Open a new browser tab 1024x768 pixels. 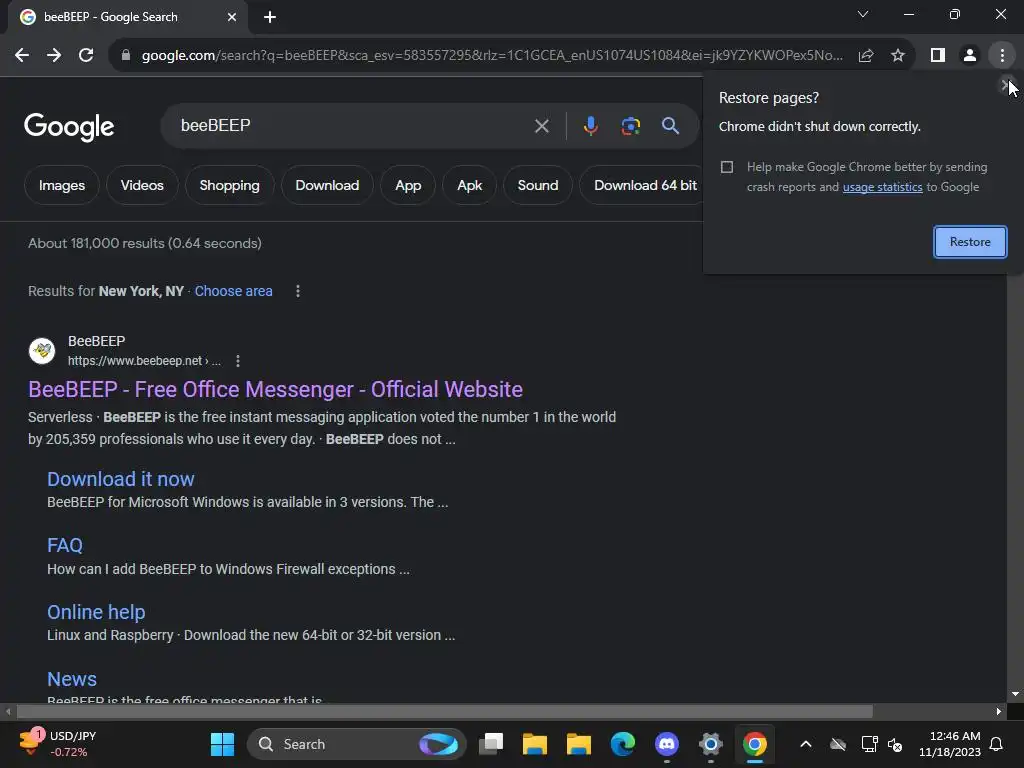click(270, 17)
